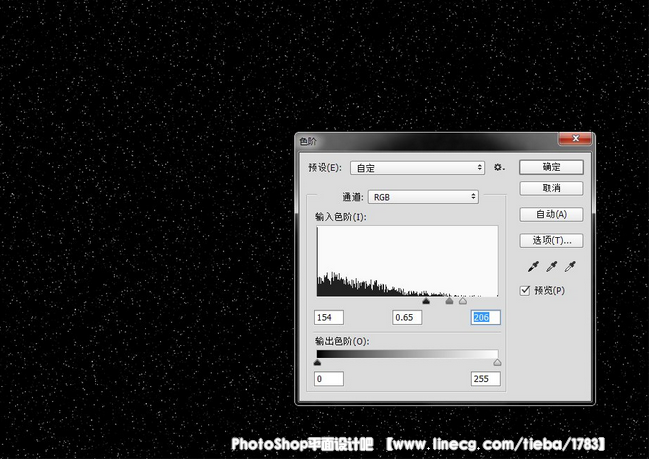Grab the input shadow black slider

[x=426, y=300]
